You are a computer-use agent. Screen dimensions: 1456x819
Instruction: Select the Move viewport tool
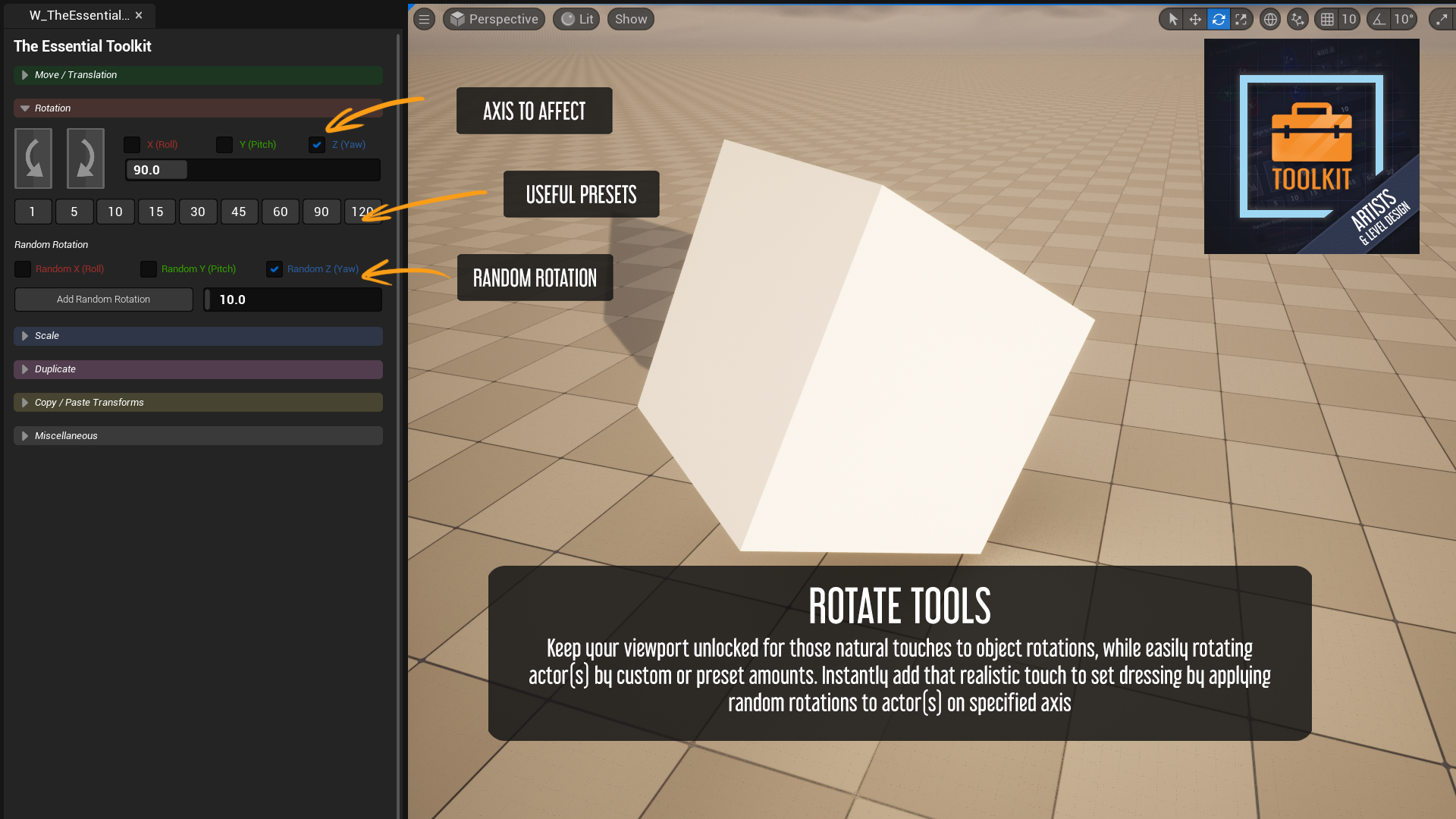[1195, 19]
